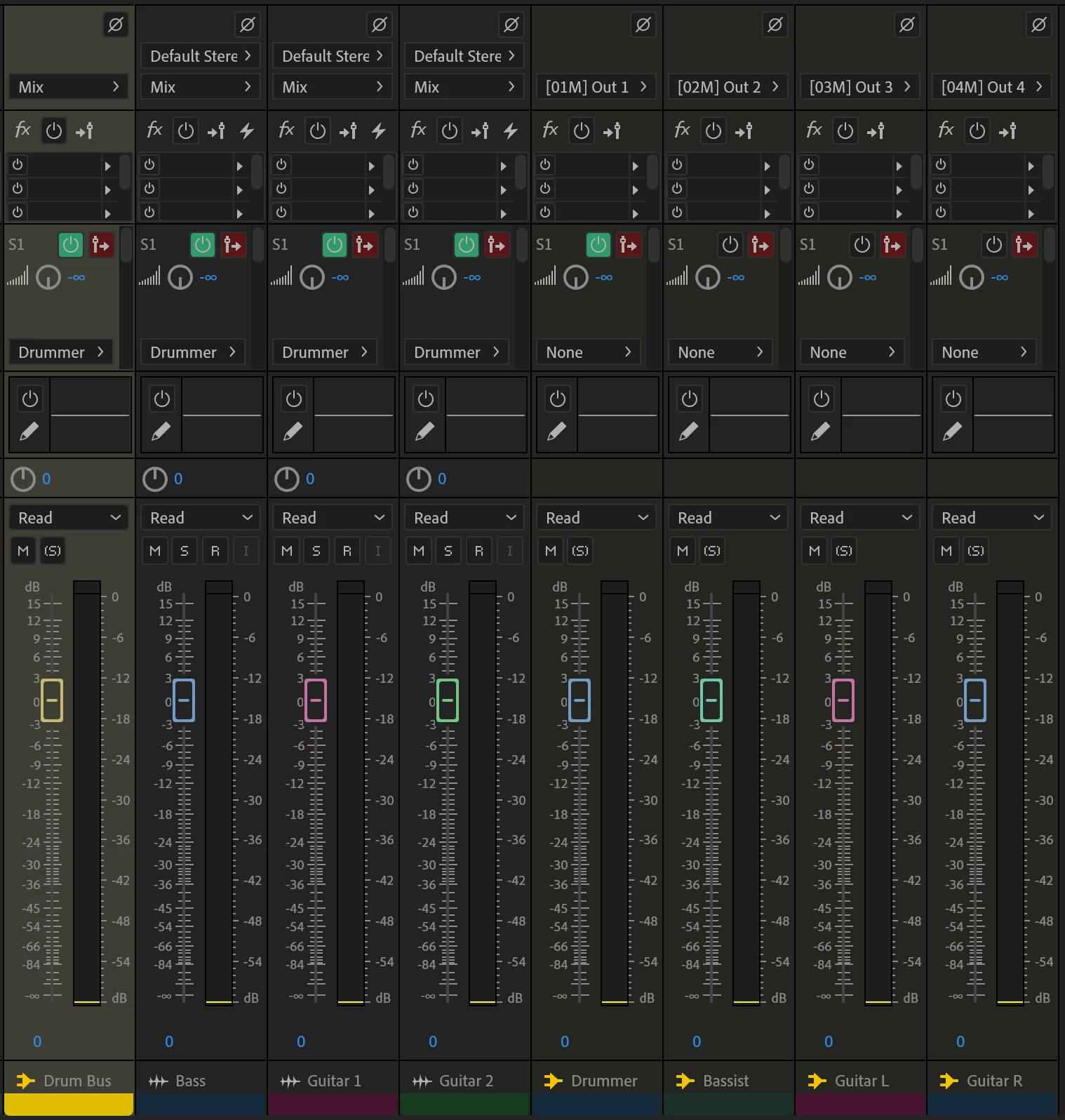This screenshot has height=1120, width=1065.
Task: Toggle input monitoring on Bass track
Action: click(246, 551)
